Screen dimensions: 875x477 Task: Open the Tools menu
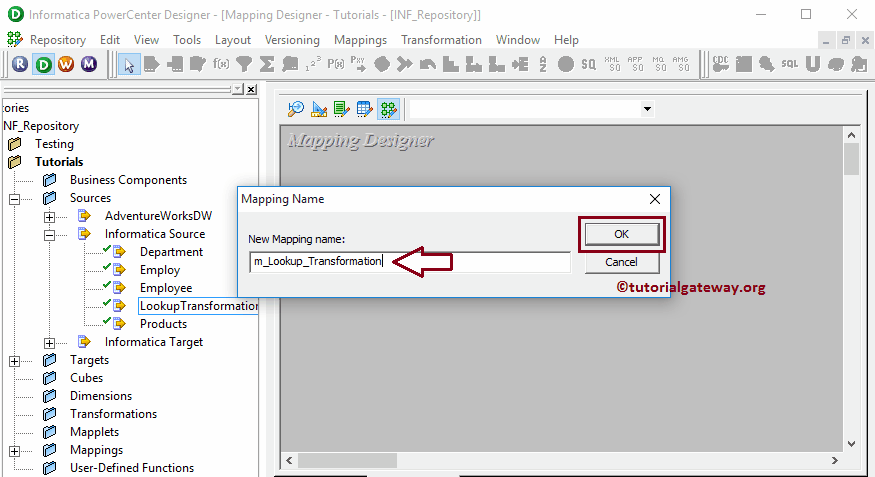[186, 40]
